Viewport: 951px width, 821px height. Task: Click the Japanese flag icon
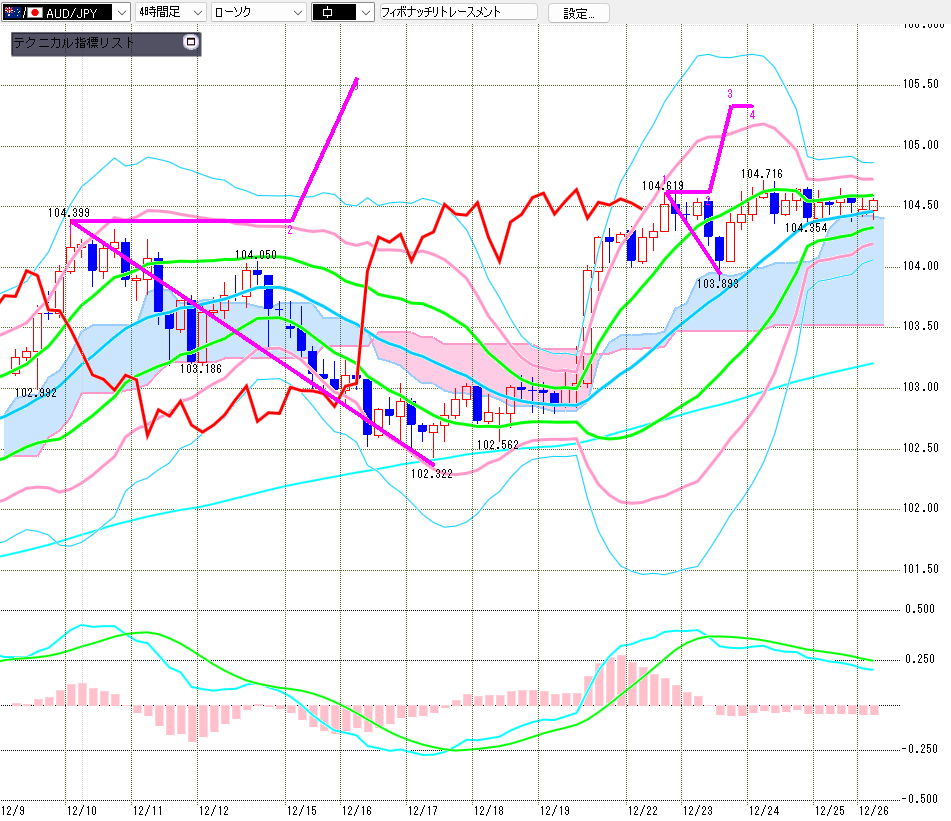point(35,13)
